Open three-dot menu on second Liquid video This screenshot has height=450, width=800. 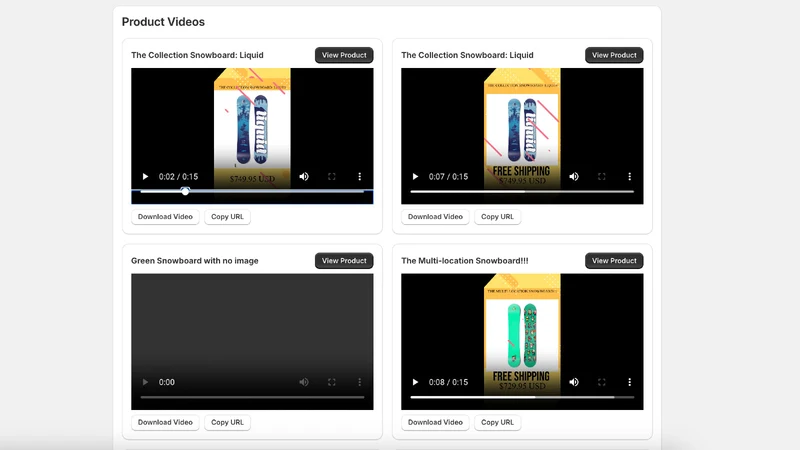click(630, 177)
